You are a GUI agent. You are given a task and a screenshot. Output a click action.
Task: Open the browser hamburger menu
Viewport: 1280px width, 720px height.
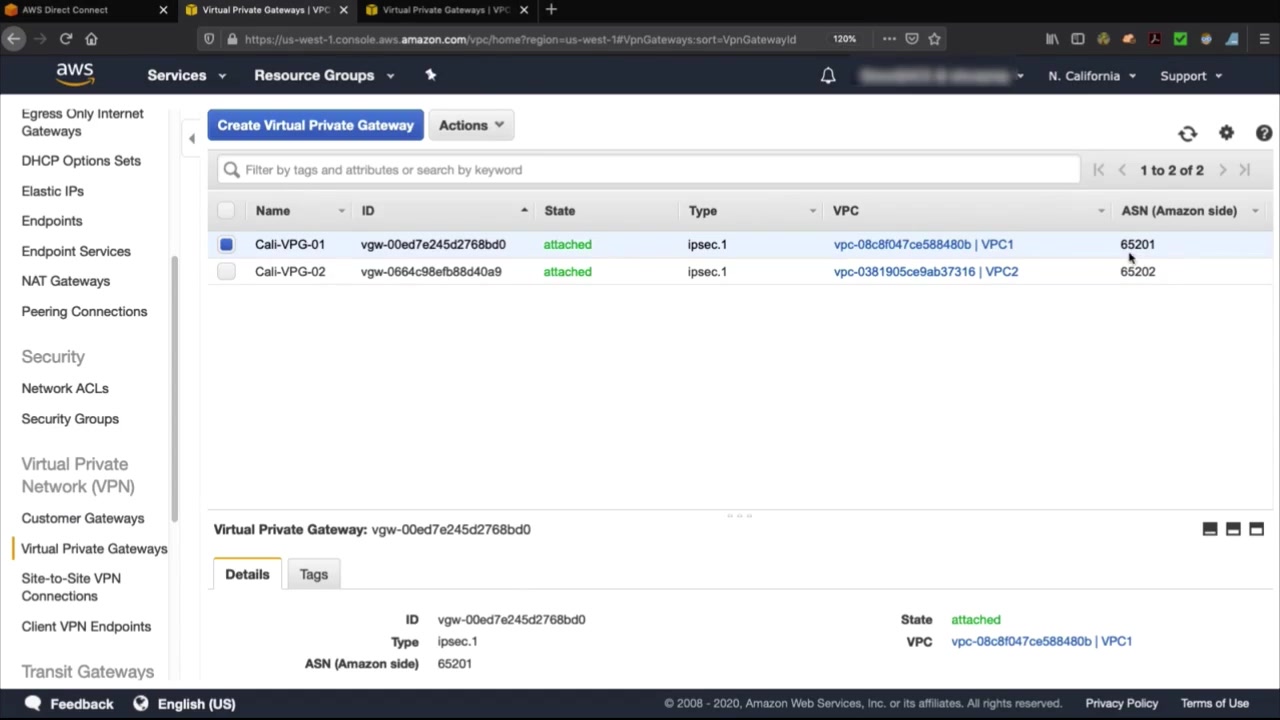(1264, 39)
